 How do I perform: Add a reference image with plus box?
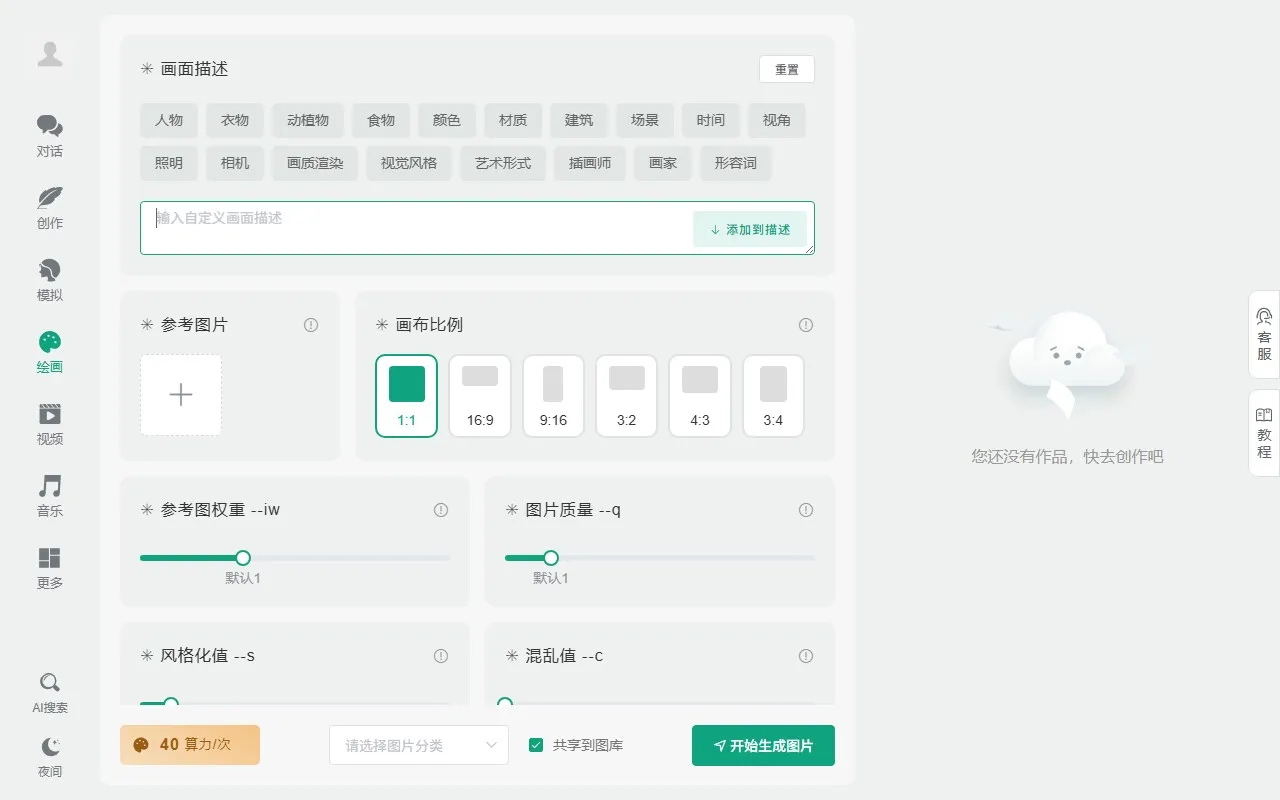tap(181, 395)
